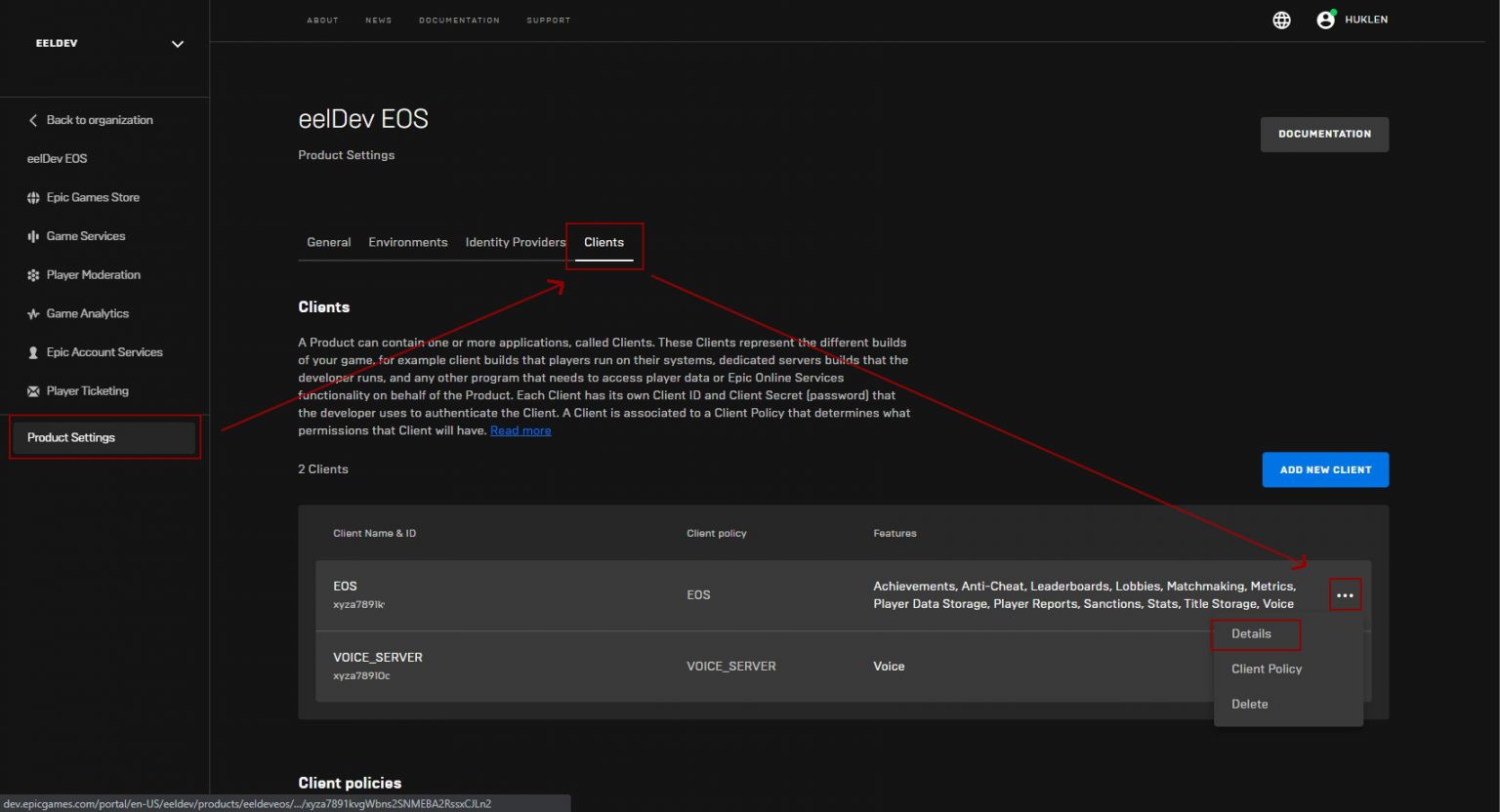Viewport: 1500px width, 812px height.
Task: Switch to the Environments tab
Action: pos(408,242)
